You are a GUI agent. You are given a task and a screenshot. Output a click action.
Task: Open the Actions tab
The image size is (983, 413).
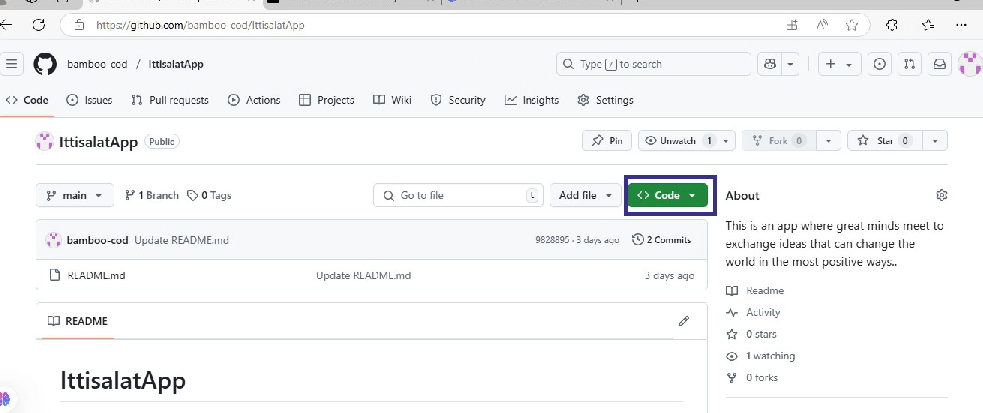pos(254,100)
